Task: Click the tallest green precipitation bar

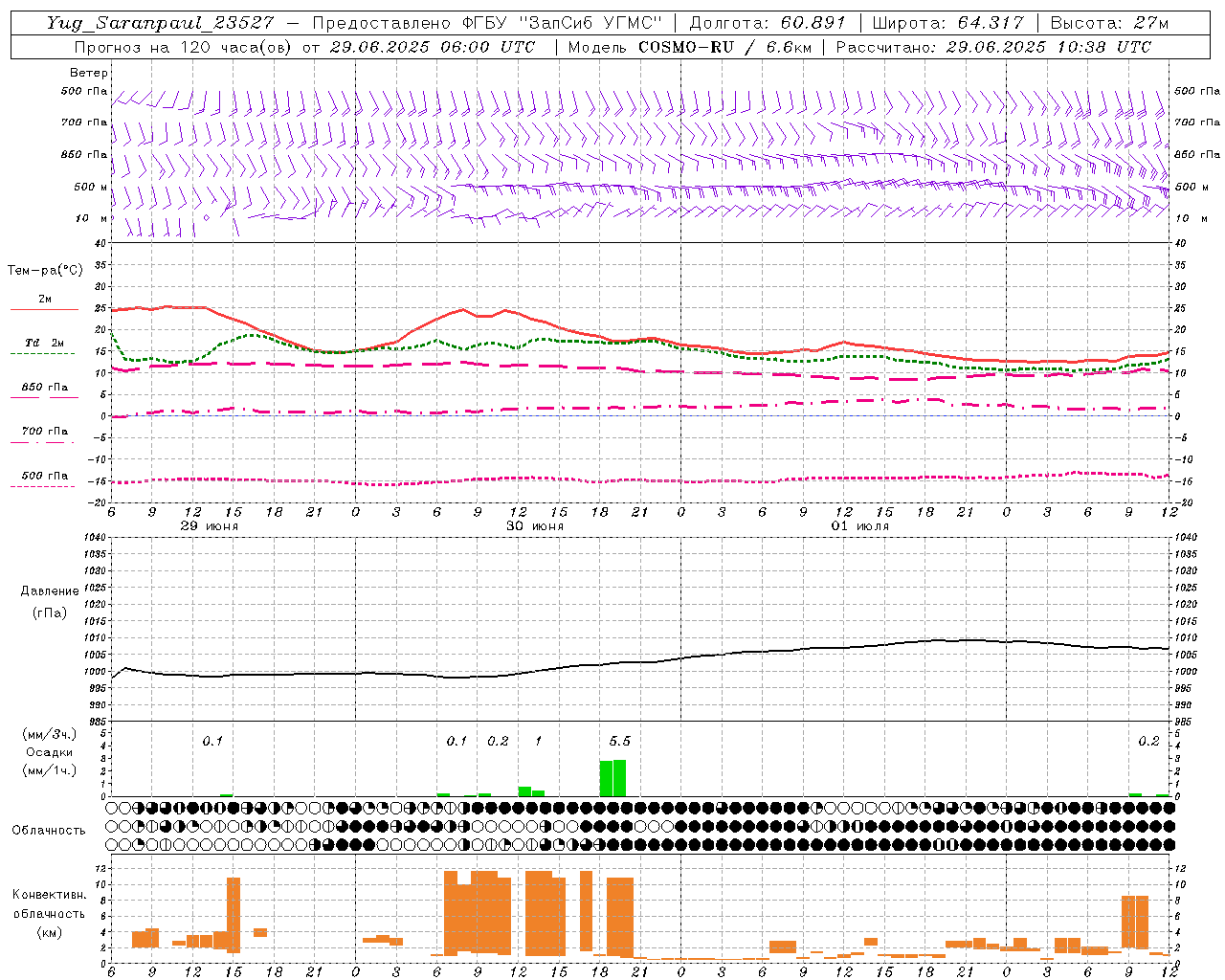Action: coord(619,778)
